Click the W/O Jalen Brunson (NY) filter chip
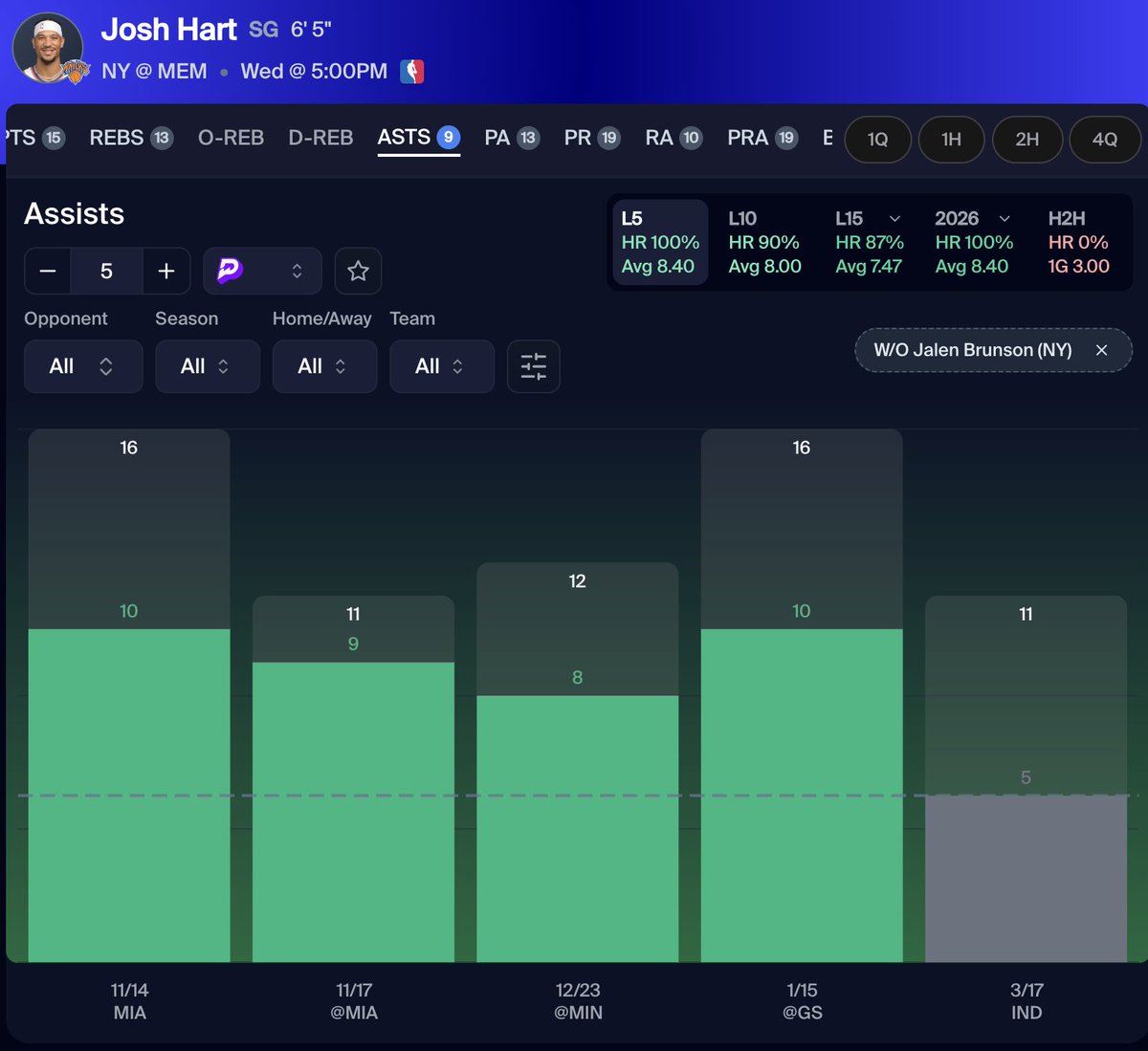The height and width of the screenshot is (1051, 1148). 993,350
